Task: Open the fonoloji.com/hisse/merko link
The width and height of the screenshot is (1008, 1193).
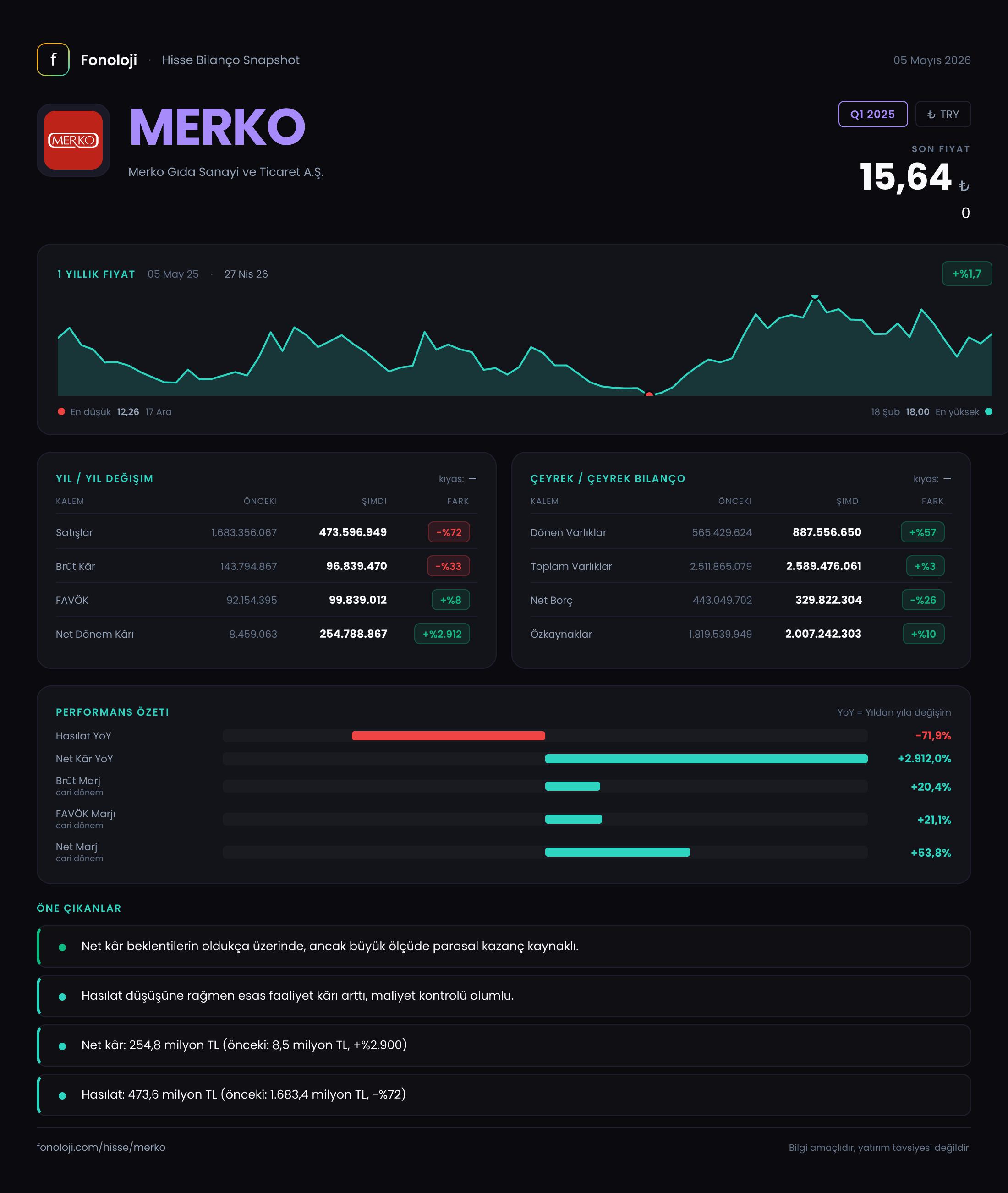Action: click(101, 1147)
